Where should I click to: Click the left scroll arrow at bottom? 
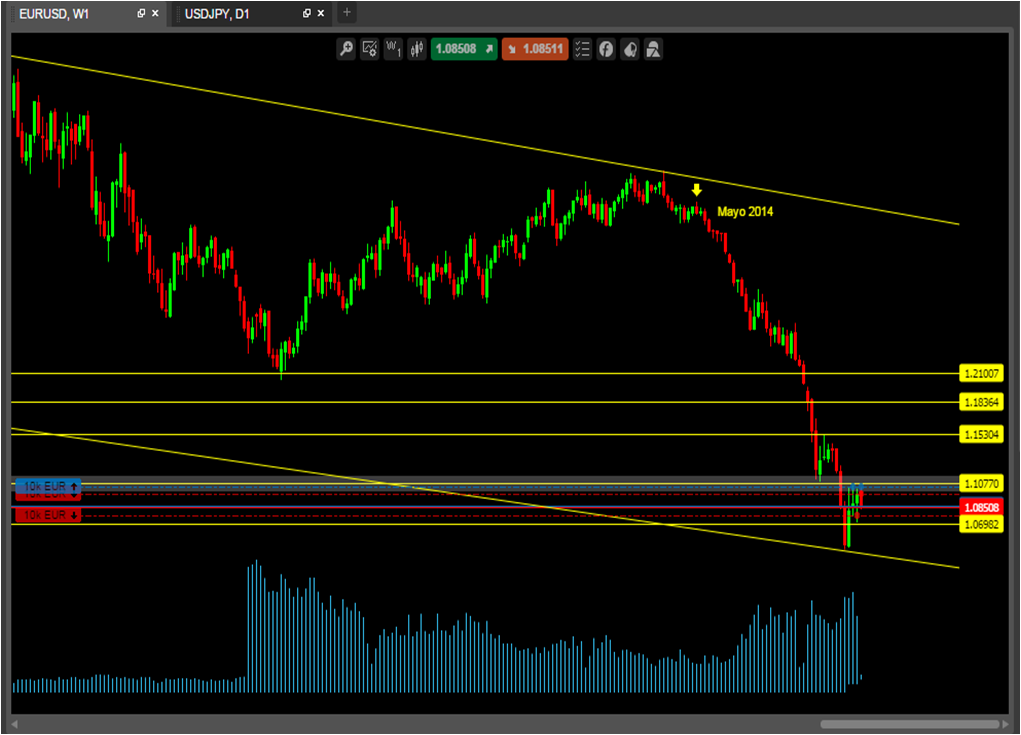(x=14, y=724)
